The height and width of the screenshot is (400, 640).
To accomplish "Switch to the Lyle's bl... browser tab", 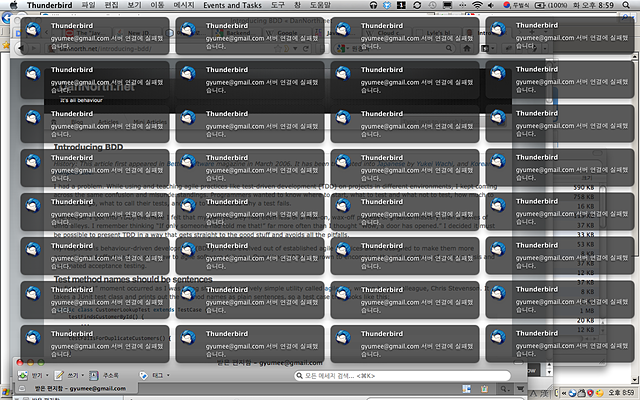I will [x=438, y=33].
